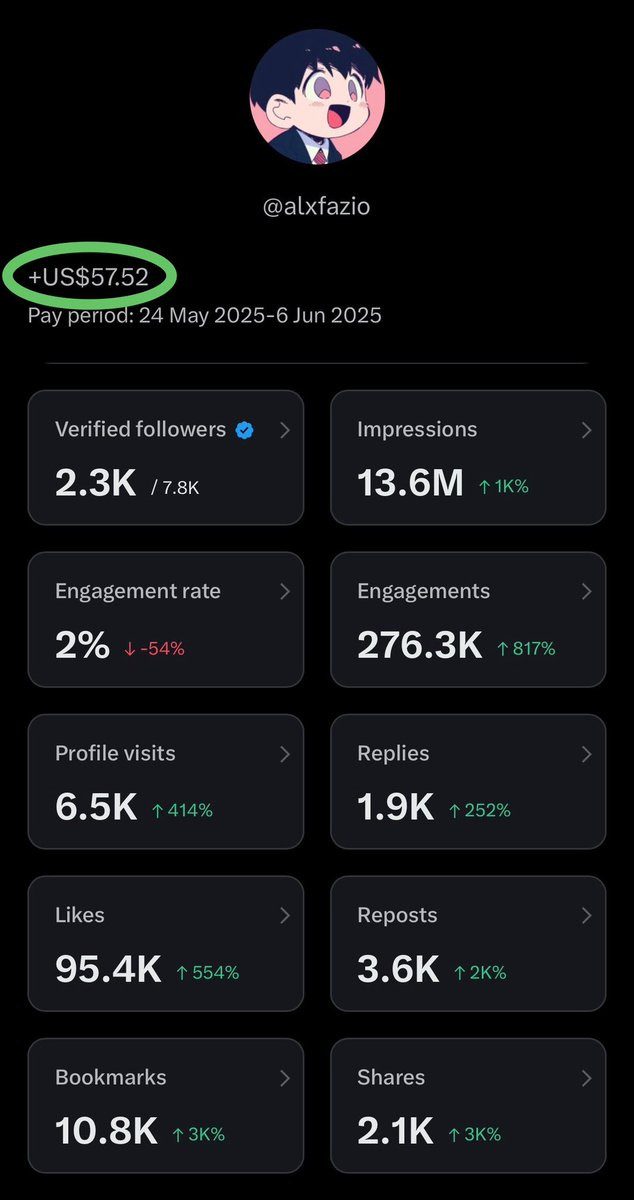The width and height of the screenshot is (634, 1200).
Task: Select the 13.6M impressions value
Action: pos(410,484)
